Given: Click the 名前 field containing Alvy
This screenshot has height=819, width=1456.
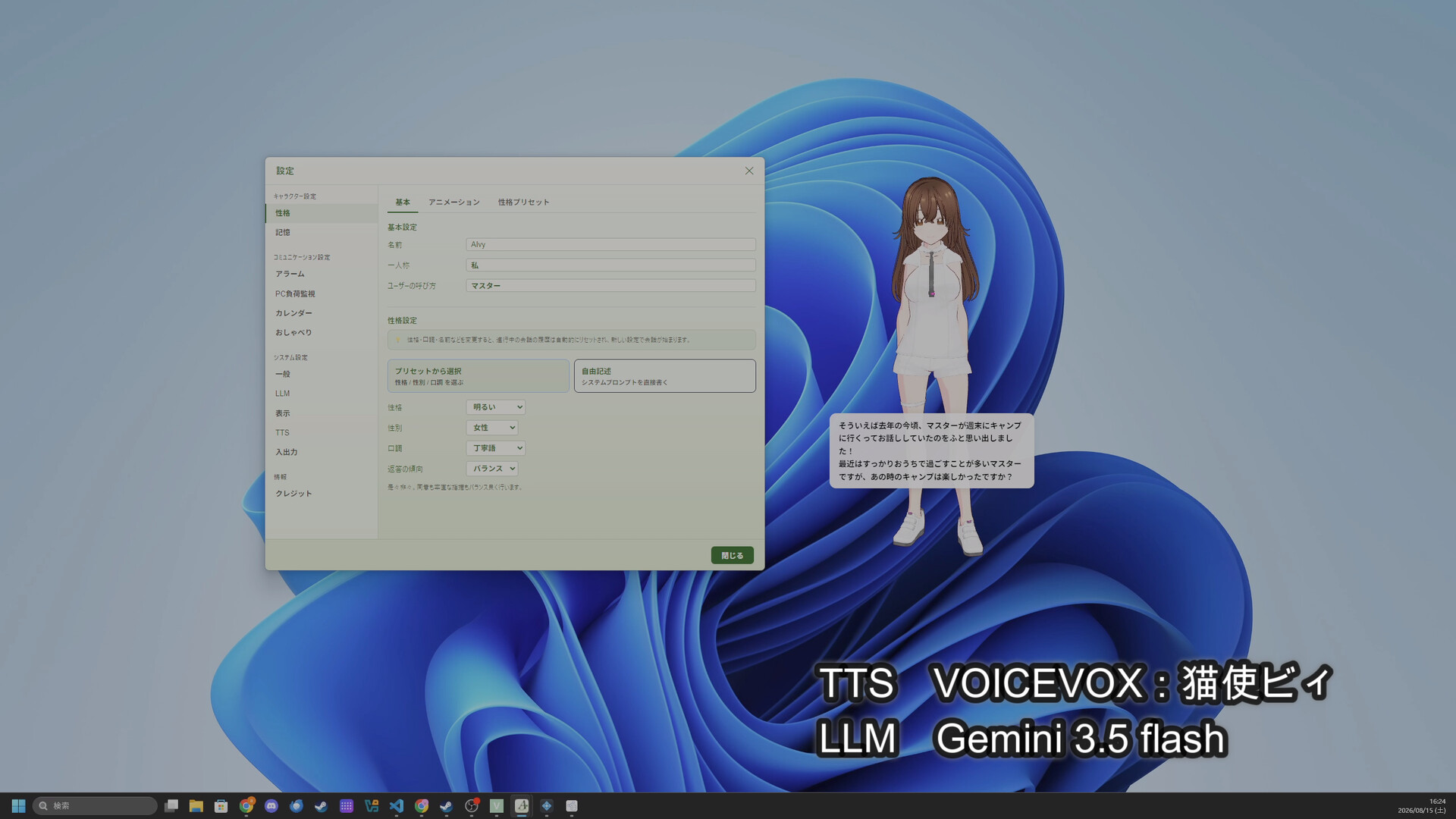Looking at the screenshot, I should point(610,244).
